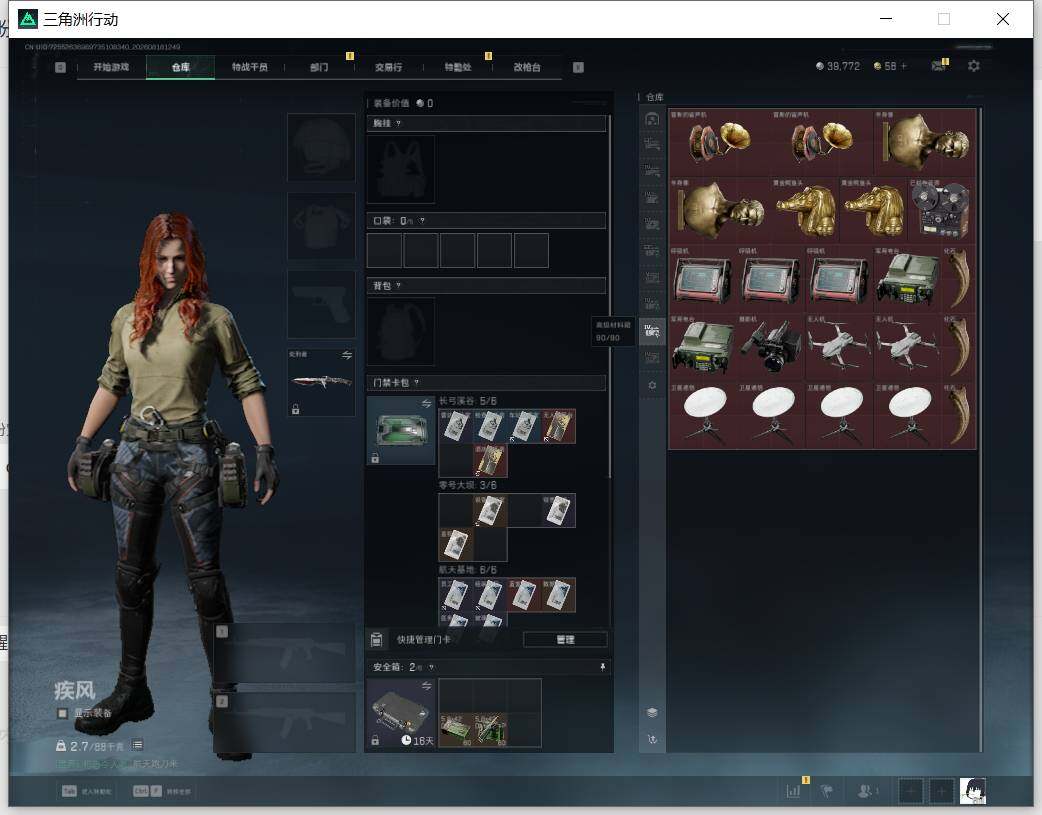This screenshot has width=1042, height=815.
Task: Select the first gramophone in warehouse
Action: (x=720, y=142)
